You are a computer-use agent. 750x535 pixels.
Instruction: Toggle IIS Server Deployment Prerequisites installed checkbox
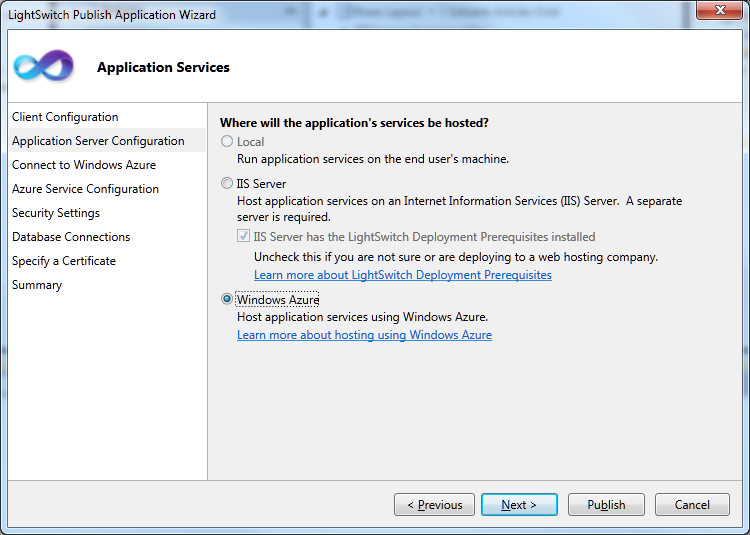243,236
